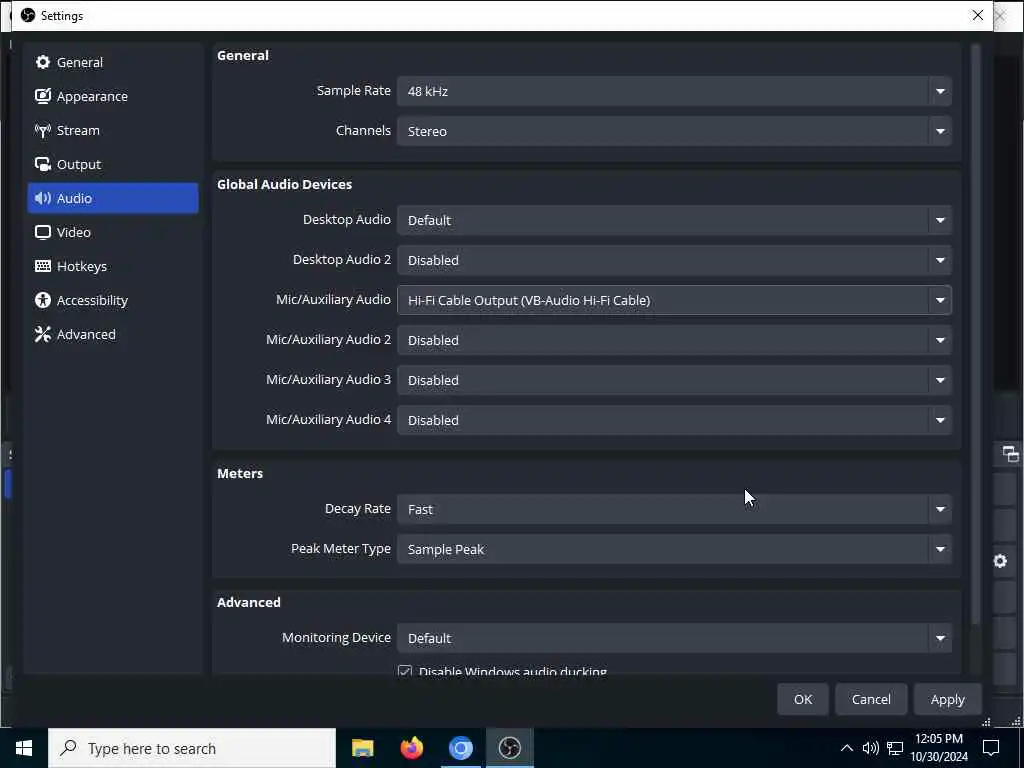
Task: Click the Global Audio Devices heading
Action: [284, 184]
